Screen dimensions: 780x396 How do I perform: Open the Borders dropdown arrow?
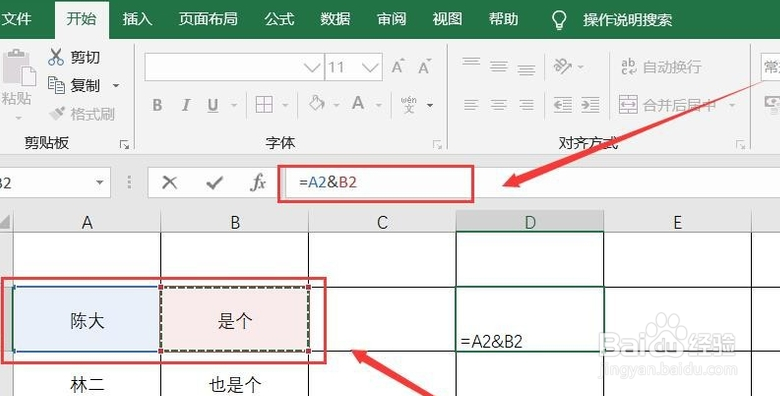285,105
